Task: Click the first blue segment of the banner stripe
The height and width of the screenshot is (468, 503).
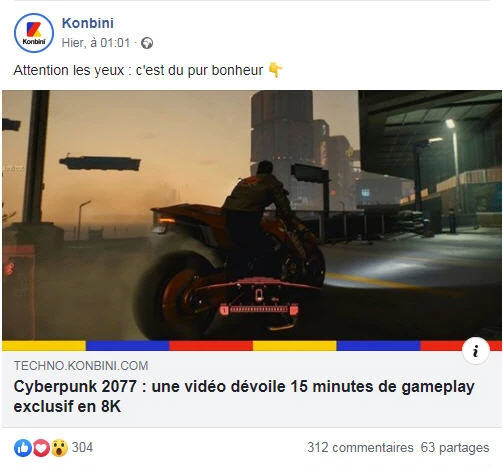Action: (x=128, y=345)
